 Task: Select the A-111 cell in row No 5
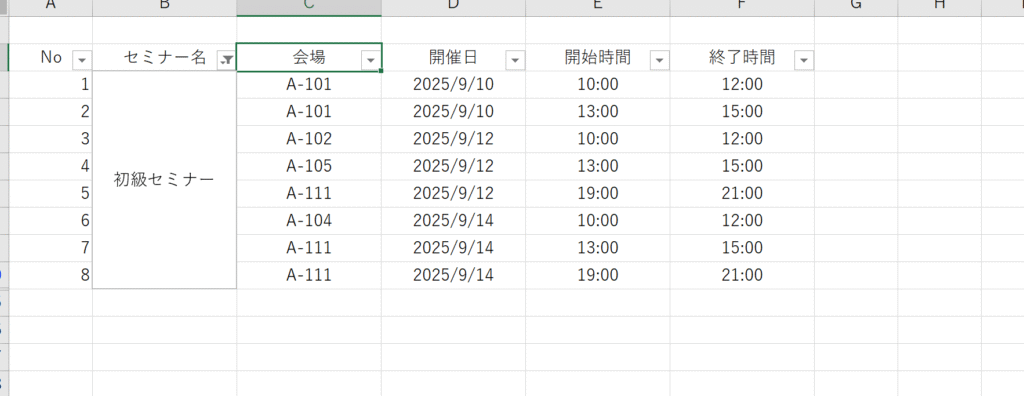tap(309, 193)
